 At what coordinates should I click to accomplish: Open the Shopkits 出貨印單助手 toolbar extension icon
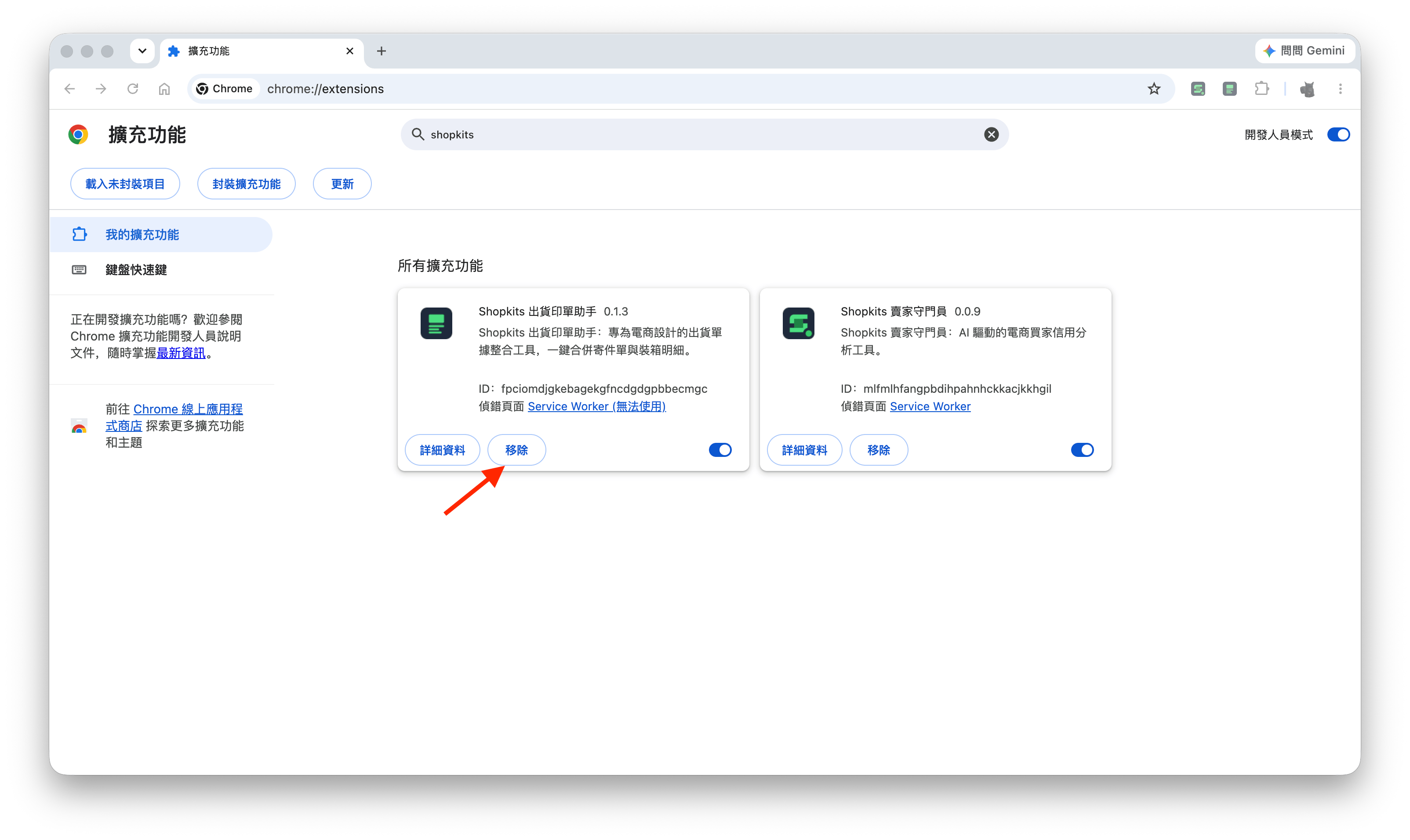point(1229,89)
